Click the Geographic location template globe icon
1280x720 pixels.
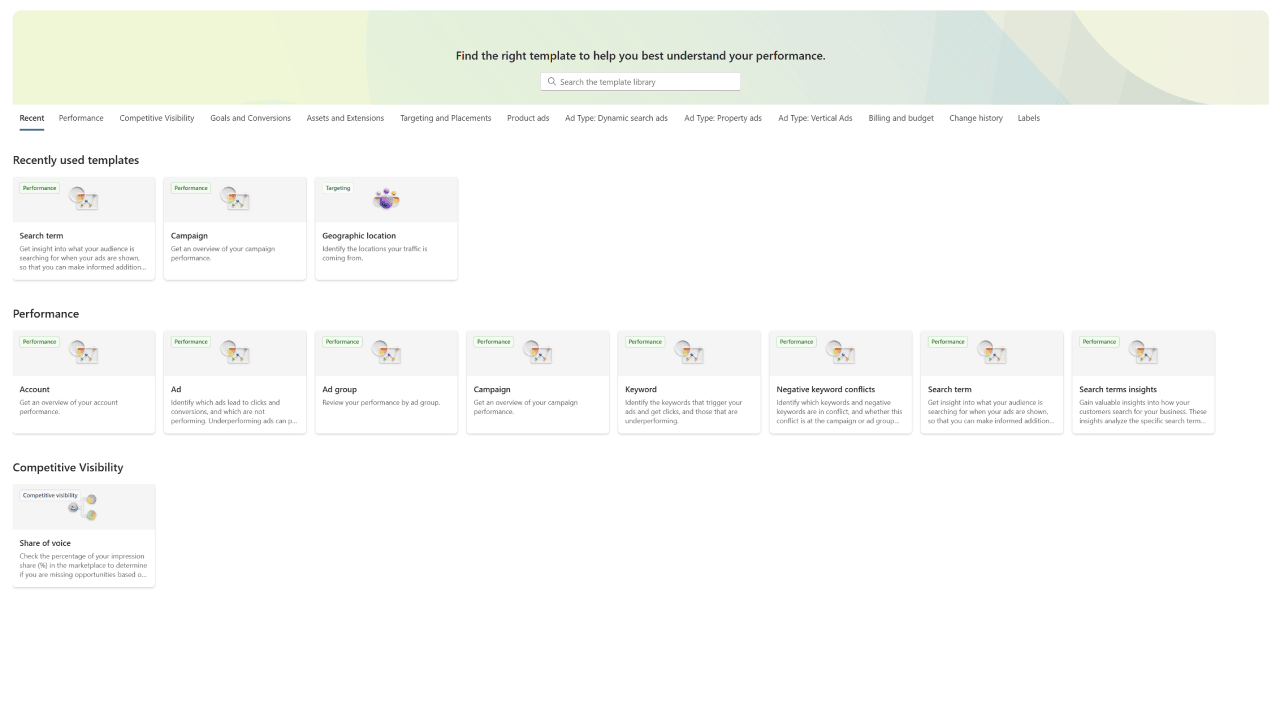tap(386, 199)
